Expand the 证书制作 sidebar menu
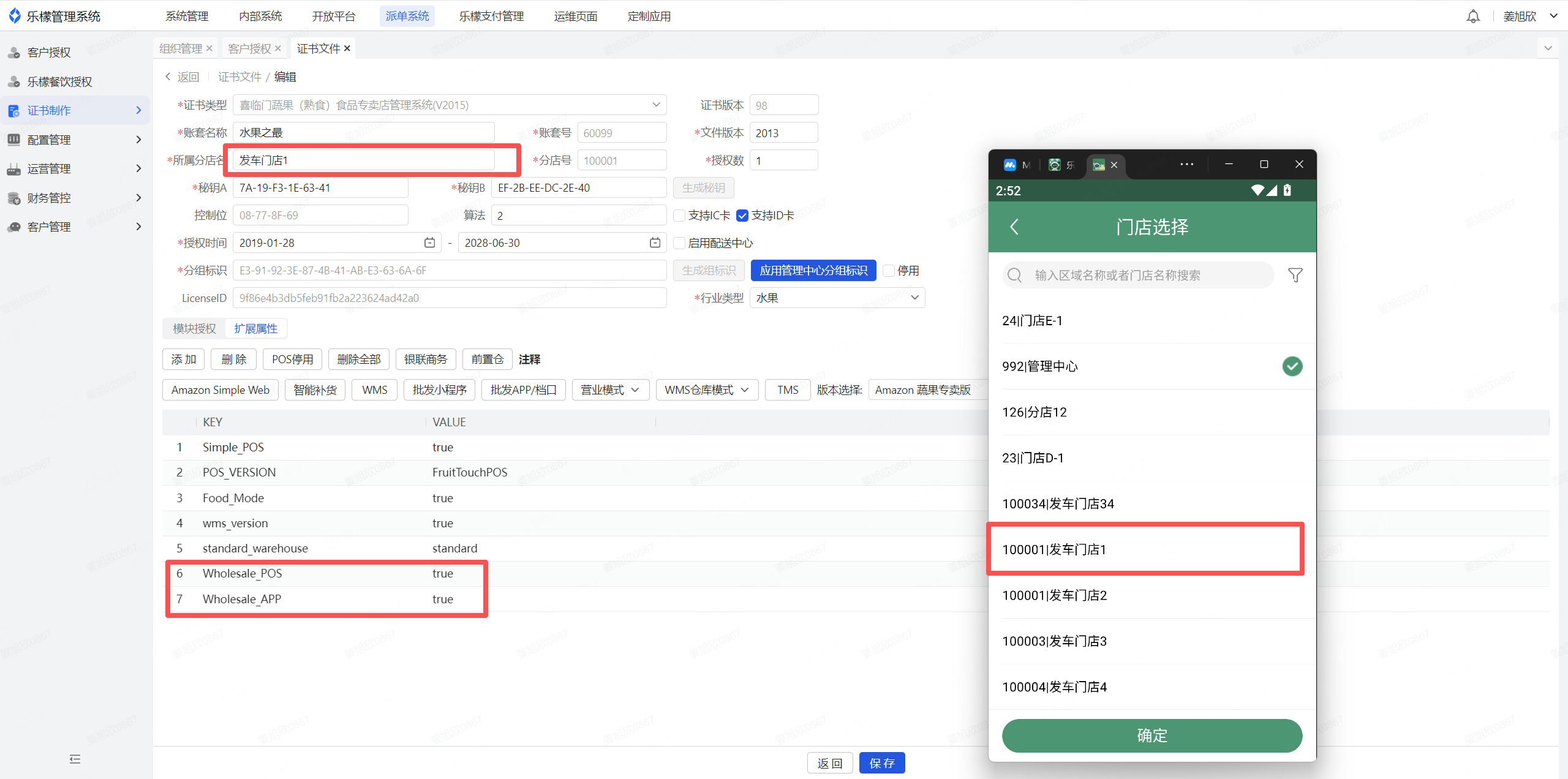The width and height of the screenshot is (1568, 779). pos(139,110)
